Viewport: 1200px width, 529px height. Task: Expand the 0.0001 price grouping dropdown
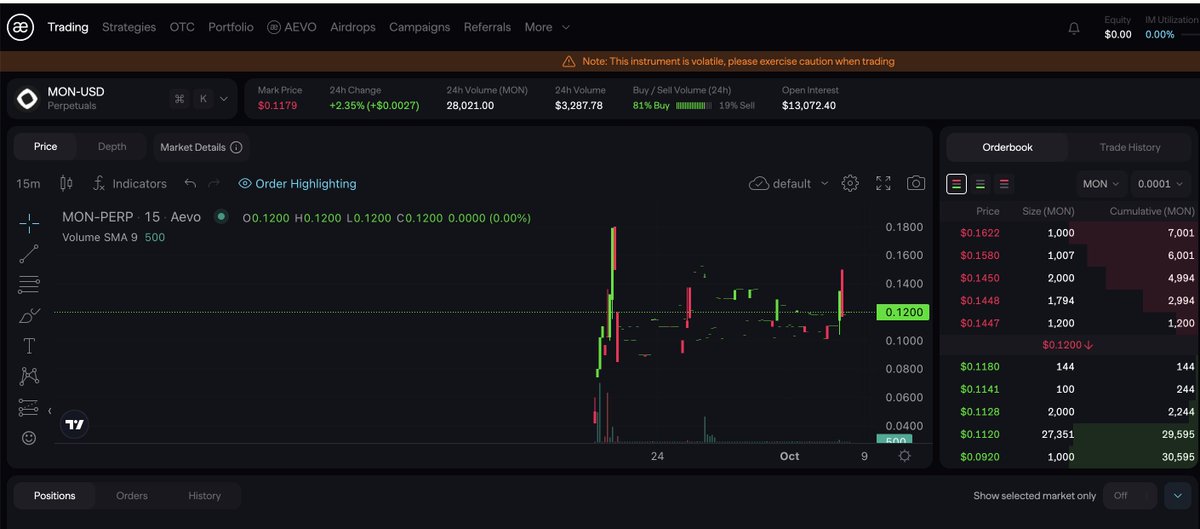pyautogui.click(x=1160, y=184)
